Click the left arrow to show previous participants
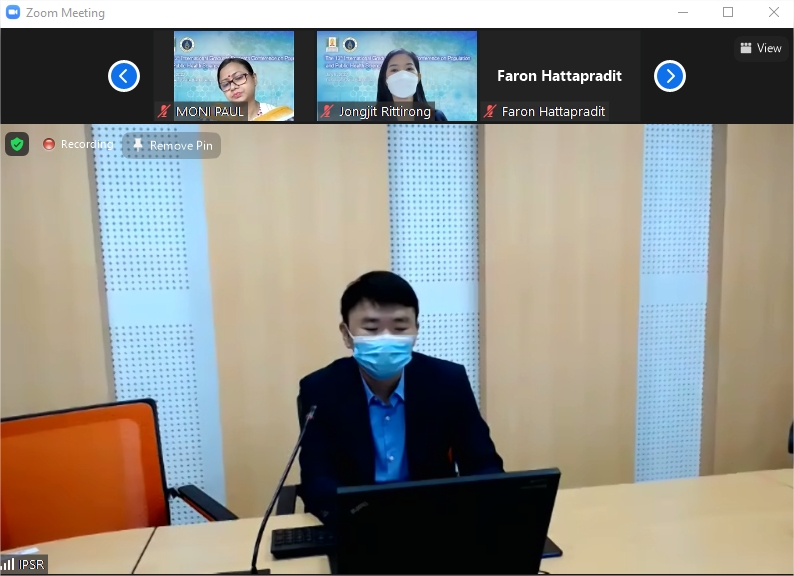 point(124,76)
